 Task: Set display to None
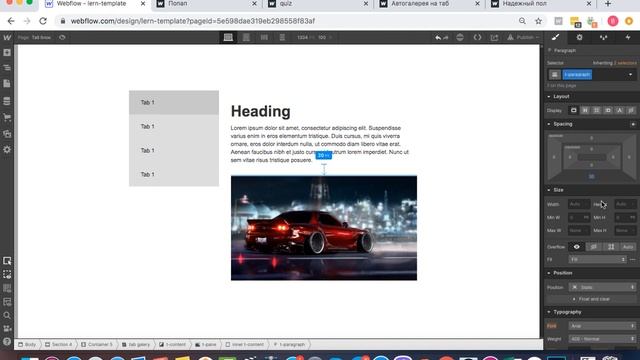631,111
